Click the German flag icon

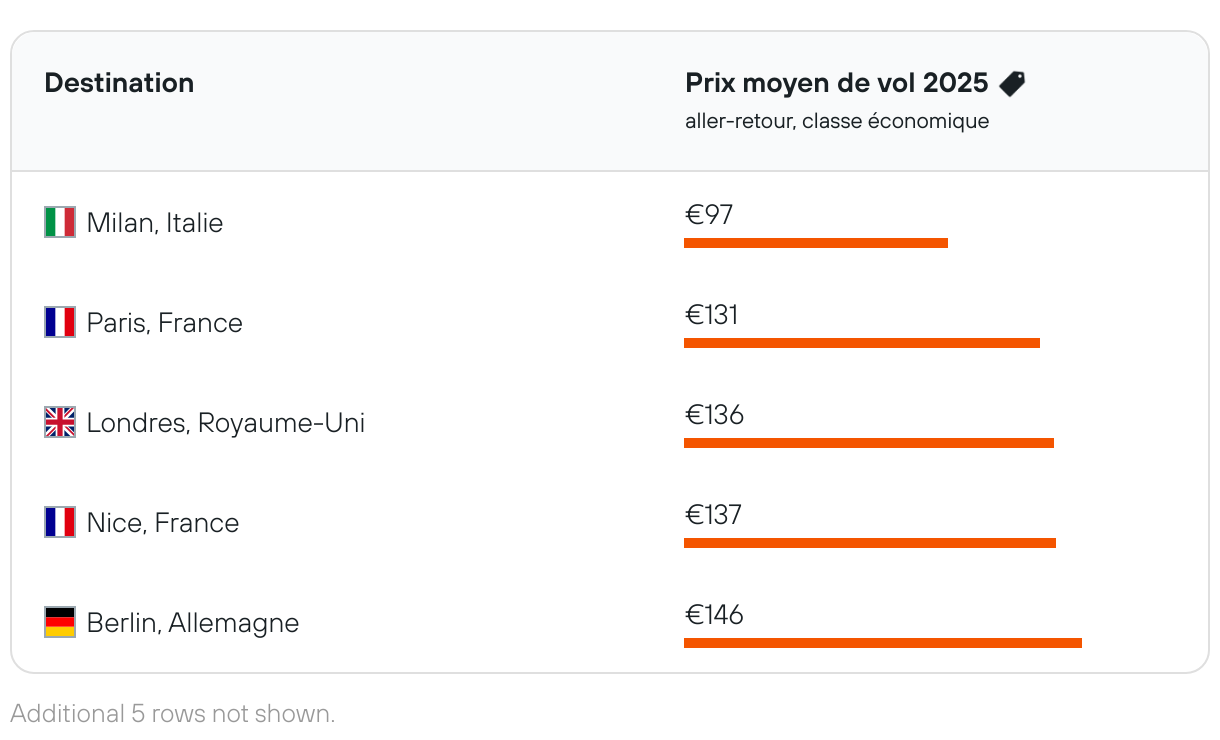[x=60, y=622]
